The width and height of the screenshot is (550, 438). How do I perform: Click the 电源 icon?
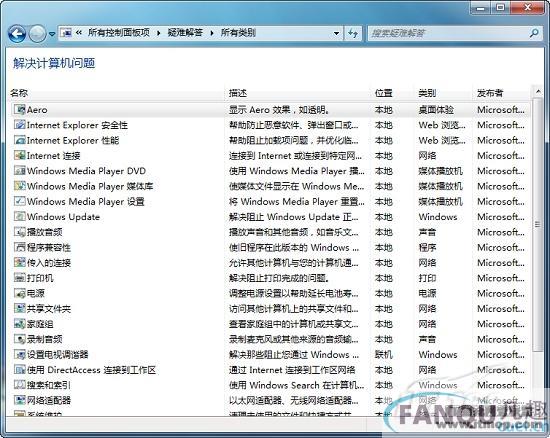click(19, 293)
